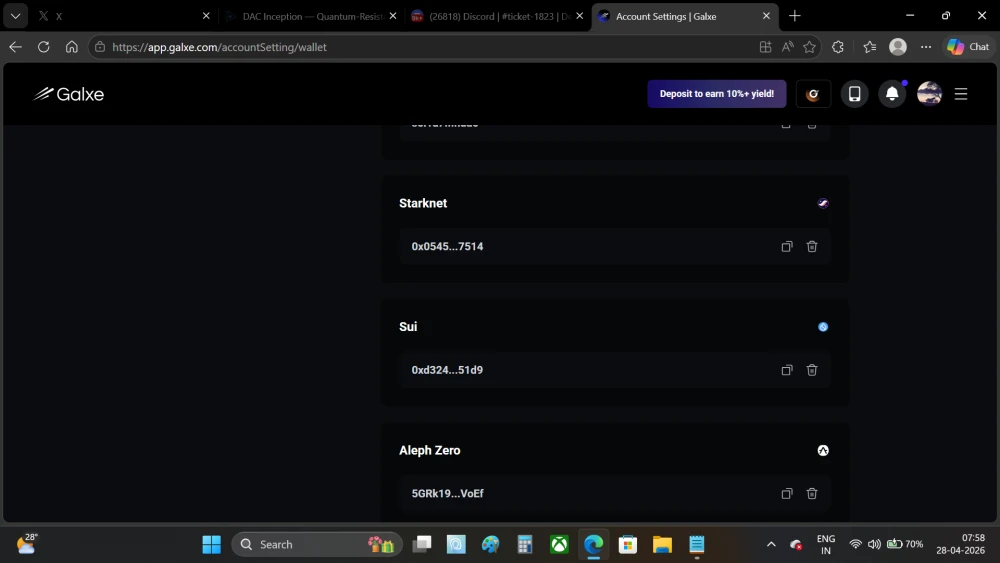Open File Explorer on taskbar
Image resolution: width=1000 pixels, height=563 pixels.
tap(663, 545)
